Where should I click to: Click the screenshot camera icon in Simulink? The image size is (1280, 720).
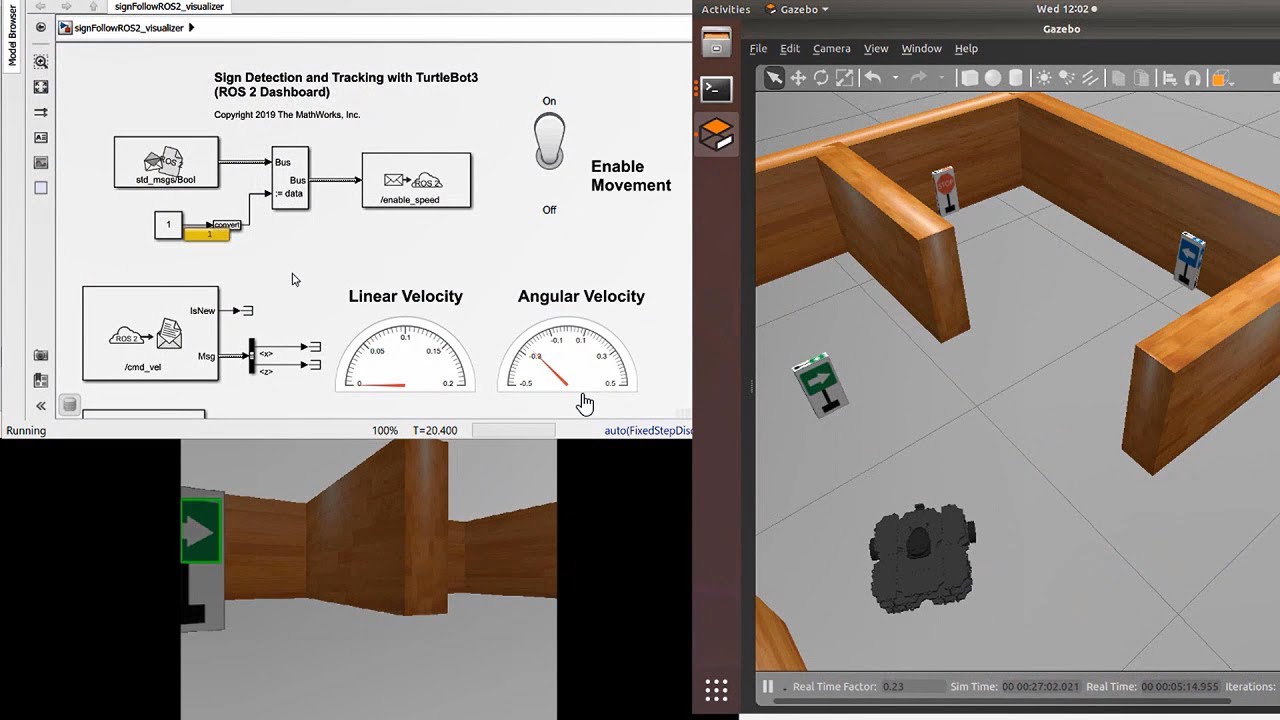41,355
